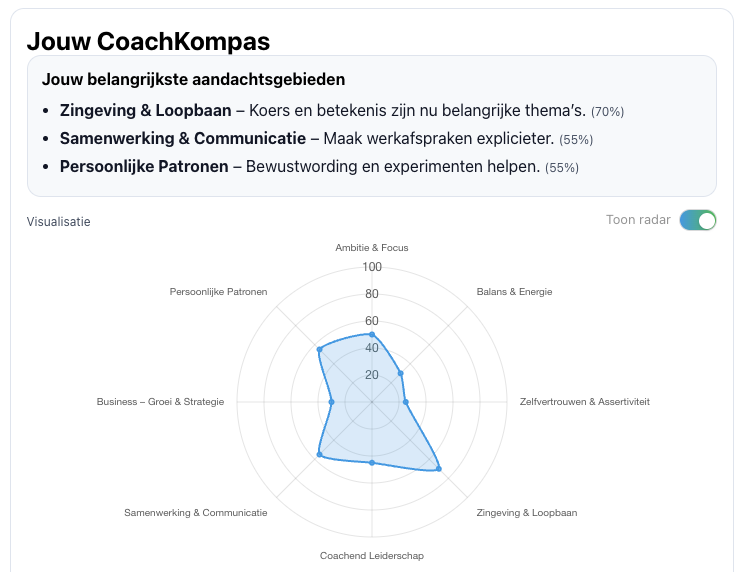Click the Ambitie & Focus axis label
Image resolution: width=755 pixels, height=572 pixels.
[372, 247]
